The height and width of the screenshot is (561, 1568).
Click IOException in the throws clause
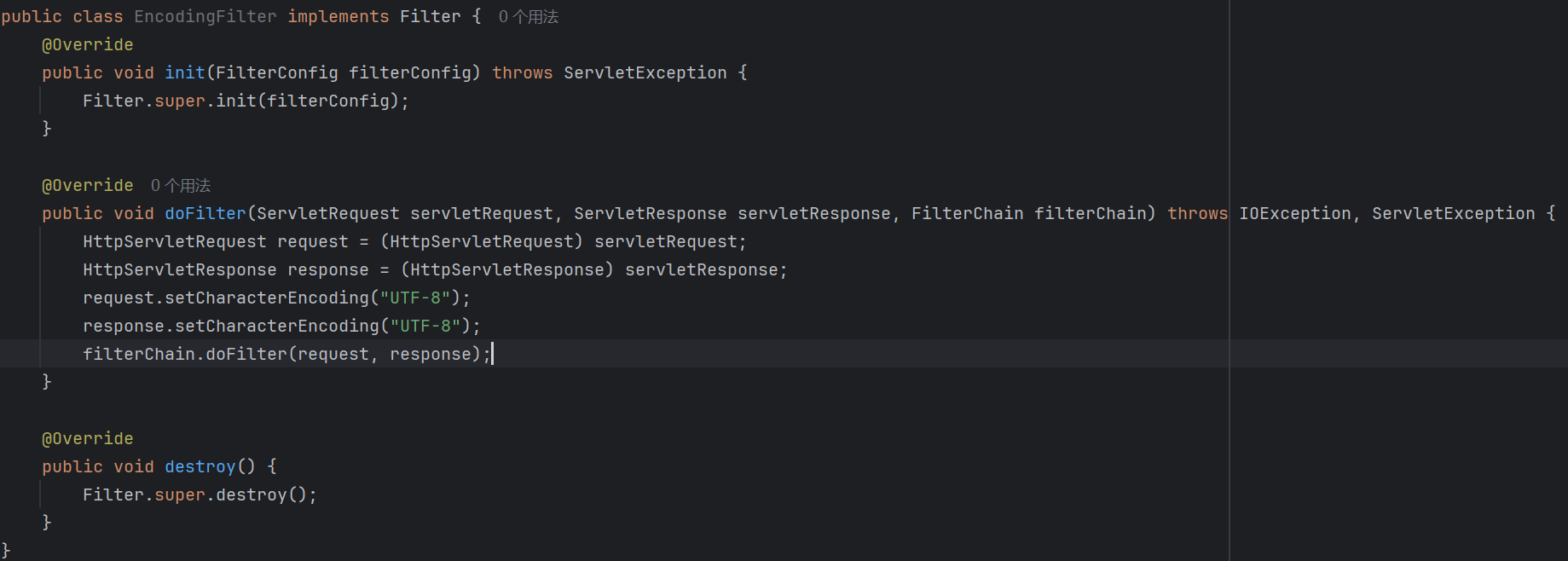[1295, 214]
